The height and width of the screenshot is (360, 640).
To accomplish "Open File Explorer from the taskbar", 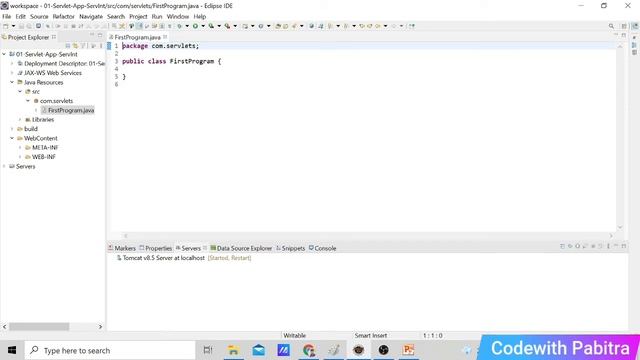I will (x=233, y=350).
